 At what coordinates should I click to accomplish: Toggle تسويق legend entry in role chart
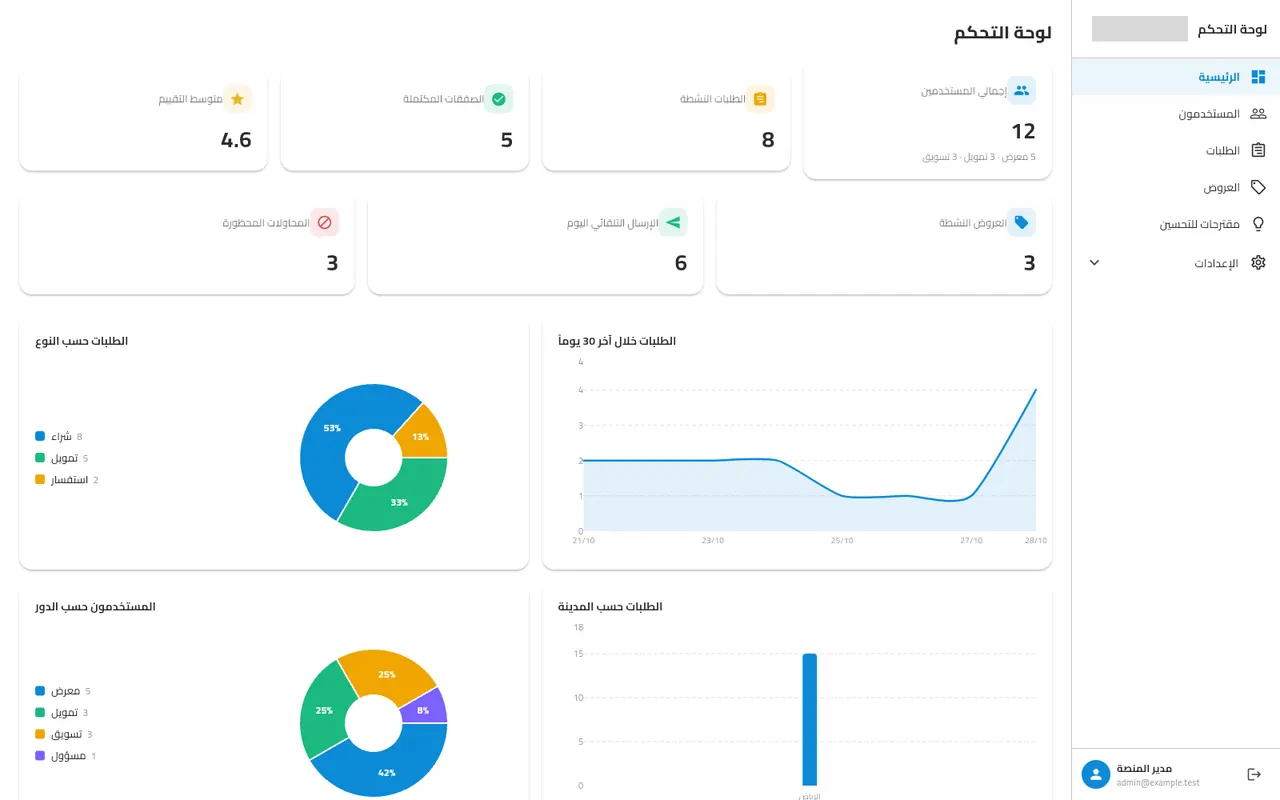pos(63,734)
